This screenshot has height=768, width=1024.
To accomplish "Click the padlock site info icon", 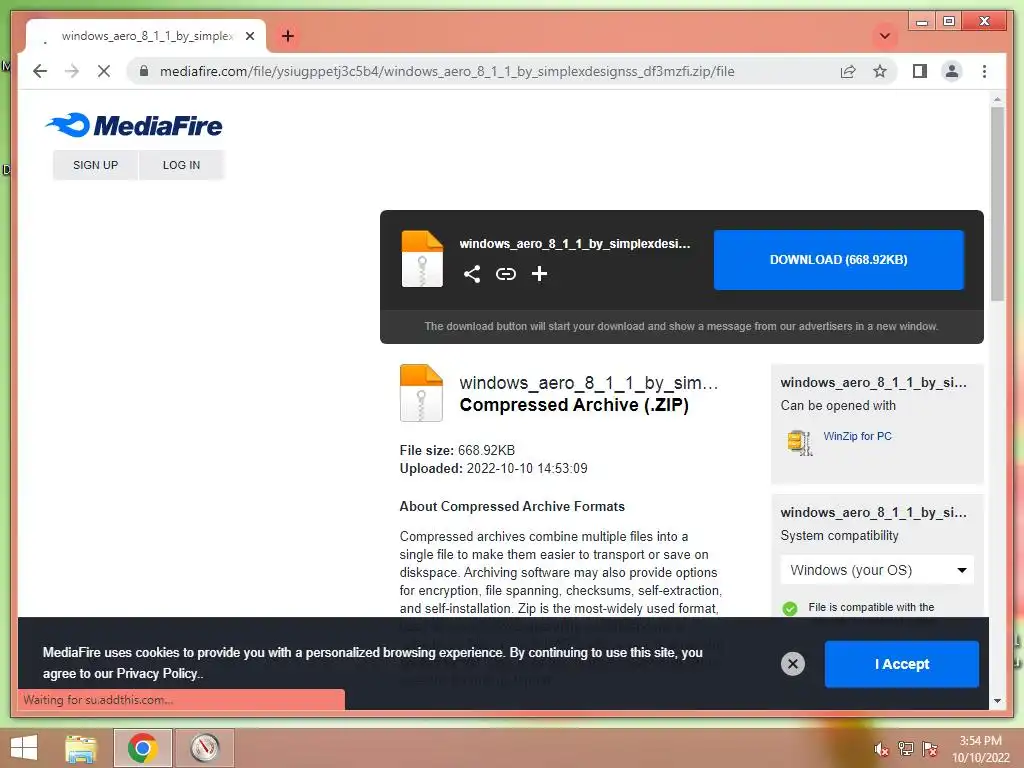I will point(144,71).
